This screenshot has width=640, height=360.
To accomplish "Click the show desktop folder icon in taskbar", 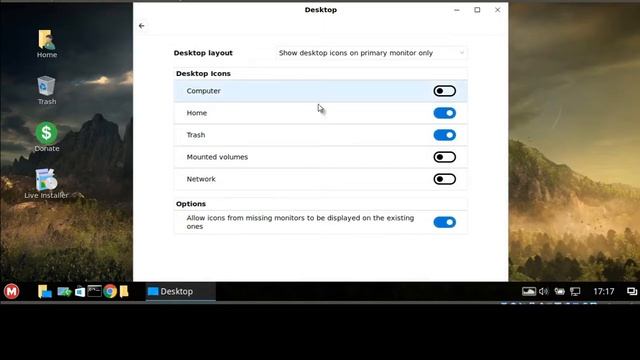I will click(44, 291).
